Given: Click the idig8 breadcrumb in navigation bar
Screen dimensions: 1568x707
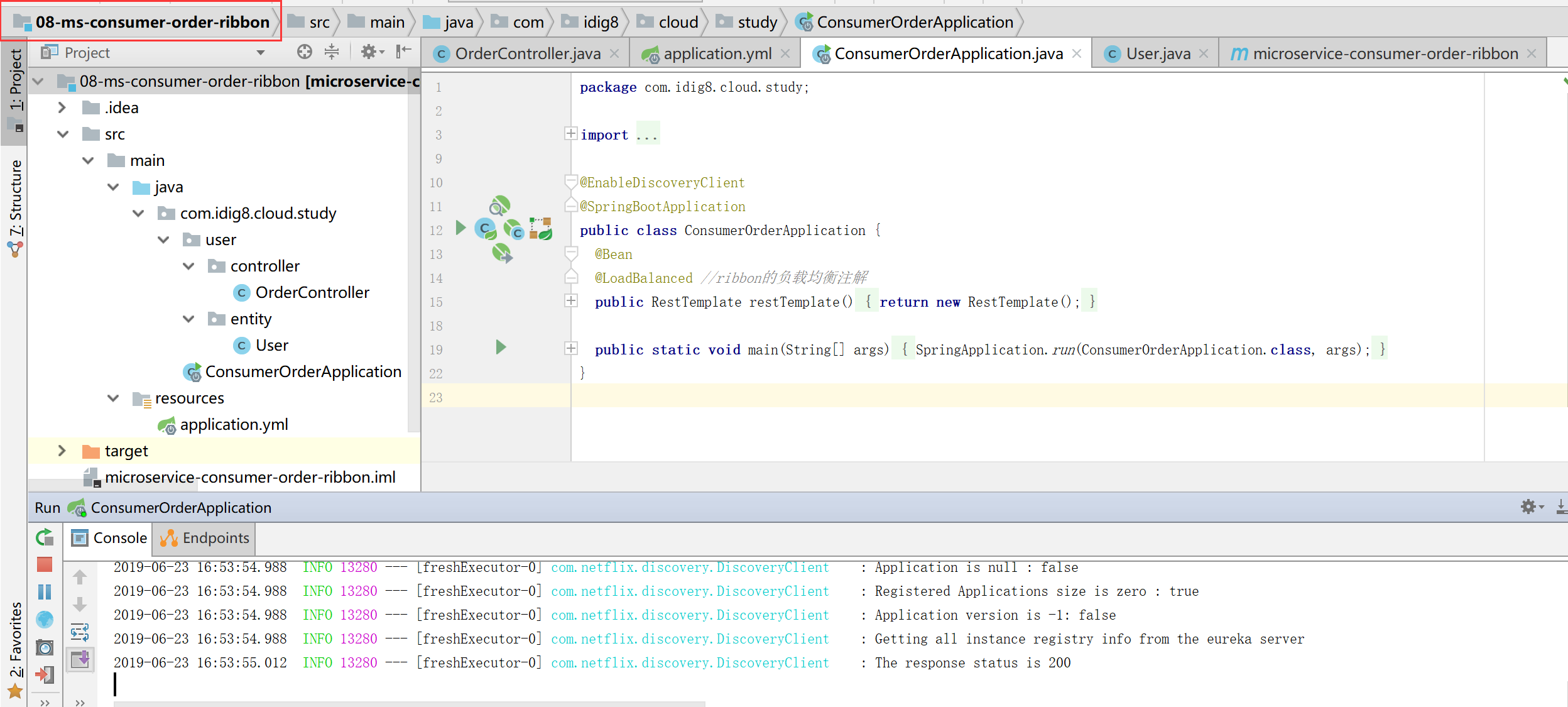Looking at the screenshot, I should click(x=599, y=23).
